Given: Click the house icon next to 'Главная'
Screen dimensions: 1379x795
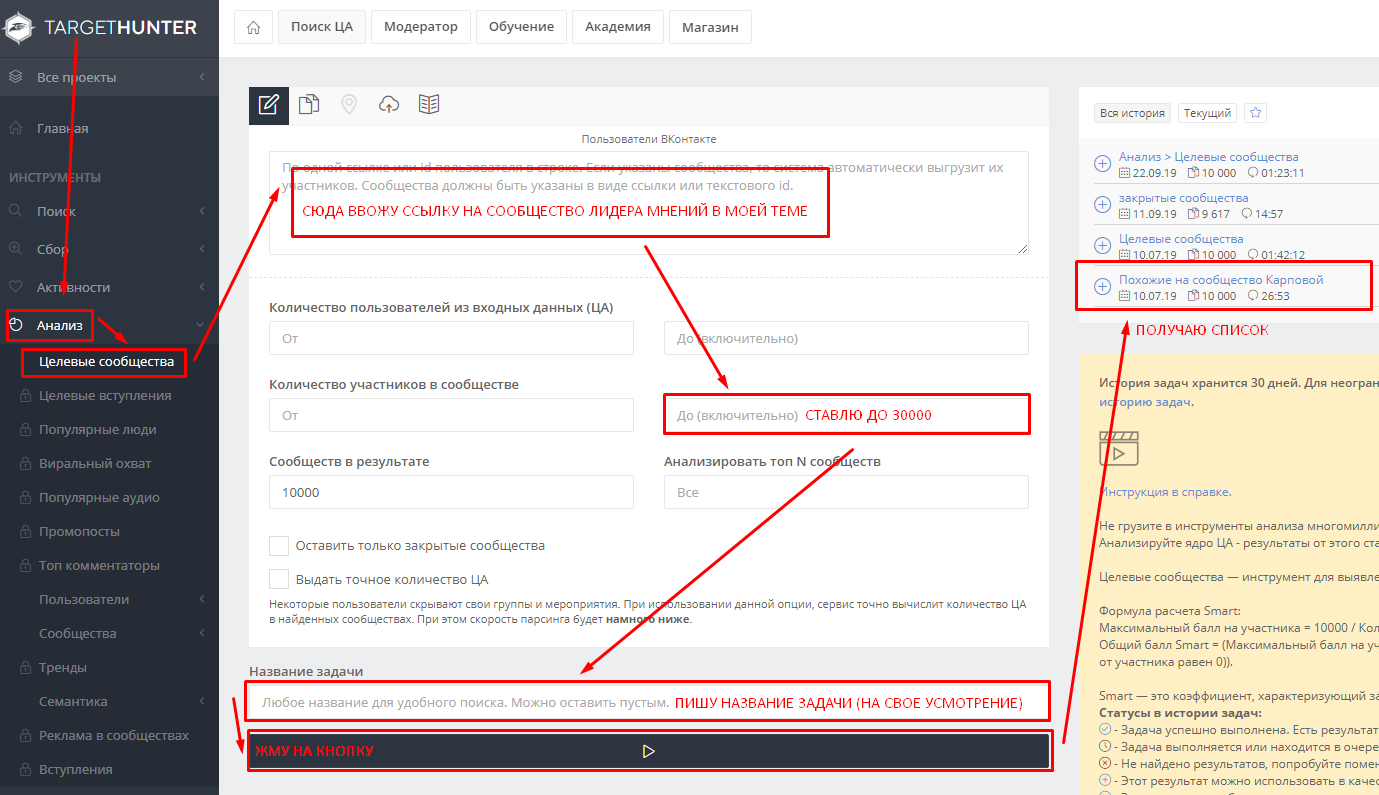Looking at the screenshot, I should (x=16, y=128).
